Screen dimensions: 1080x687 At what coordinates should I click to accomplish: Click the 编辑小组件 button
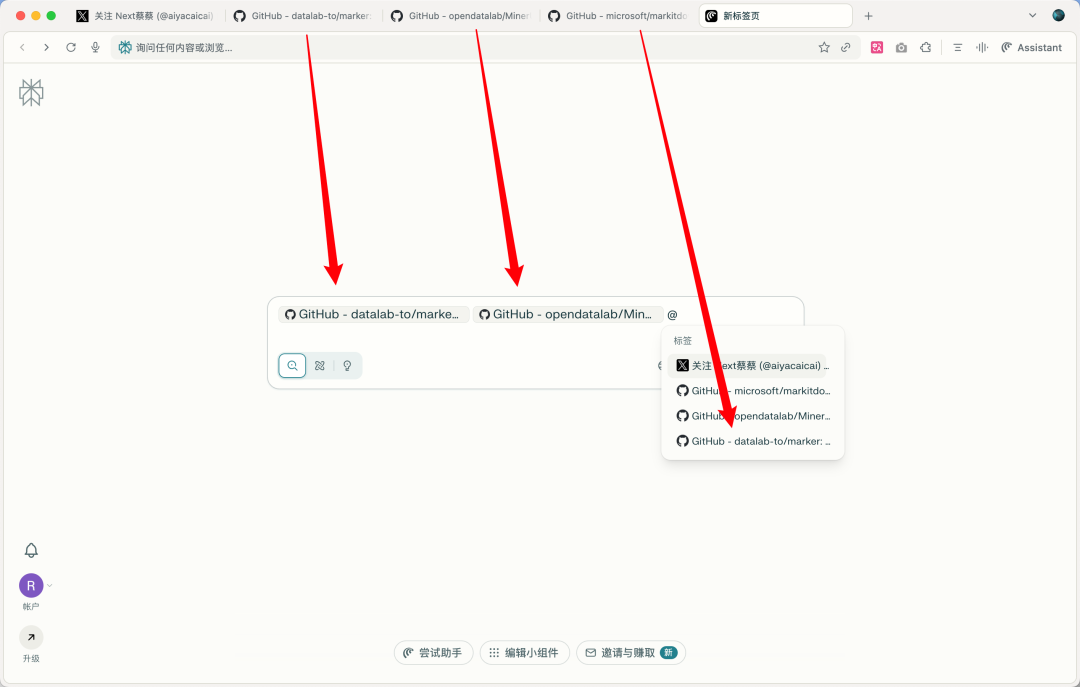(524, 652)
